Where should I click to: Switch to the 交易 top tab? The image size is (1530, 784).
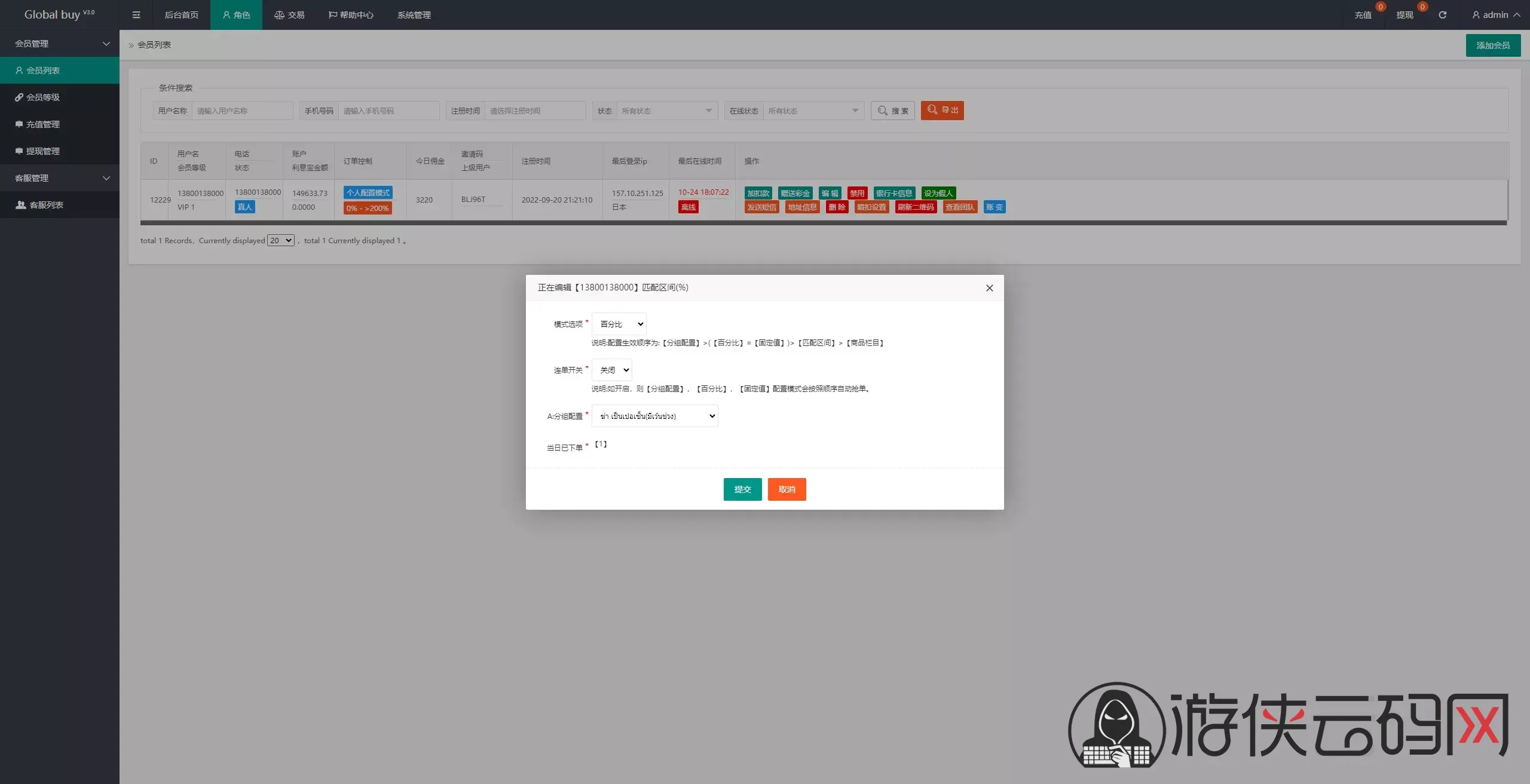(289, 15)
